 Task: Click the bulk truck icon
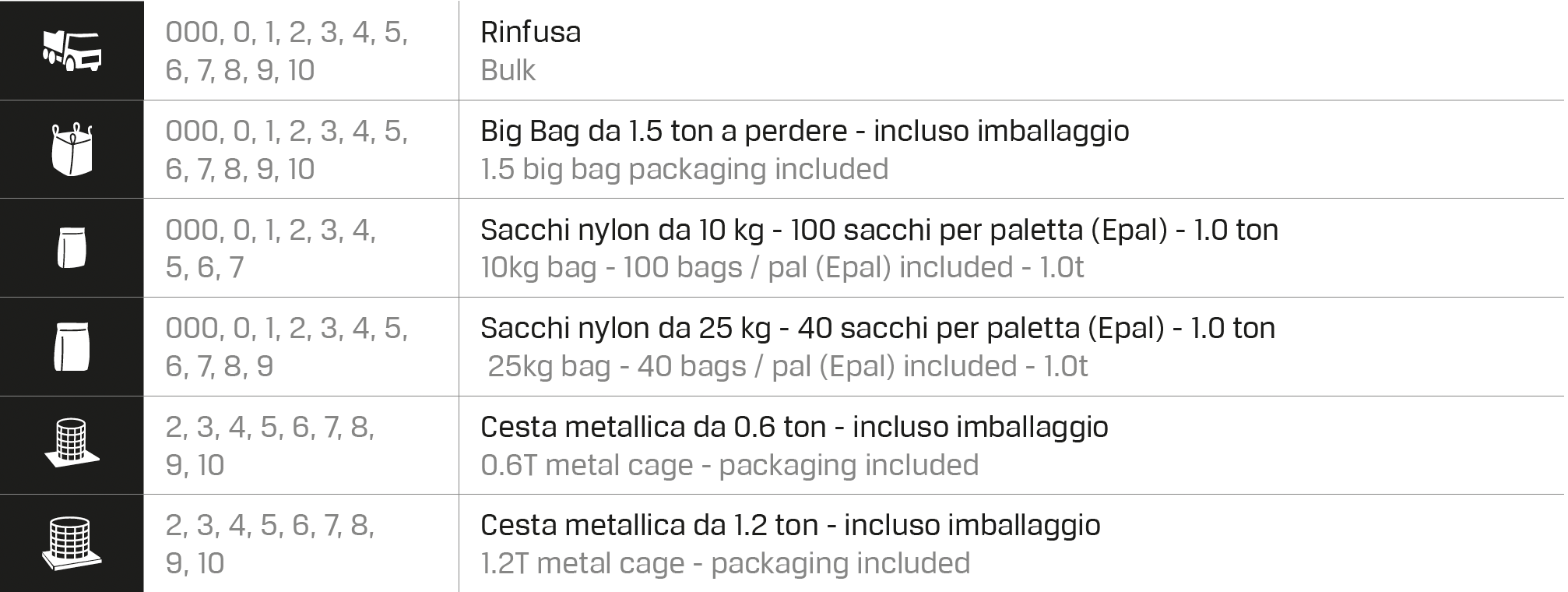pos(72,51)
